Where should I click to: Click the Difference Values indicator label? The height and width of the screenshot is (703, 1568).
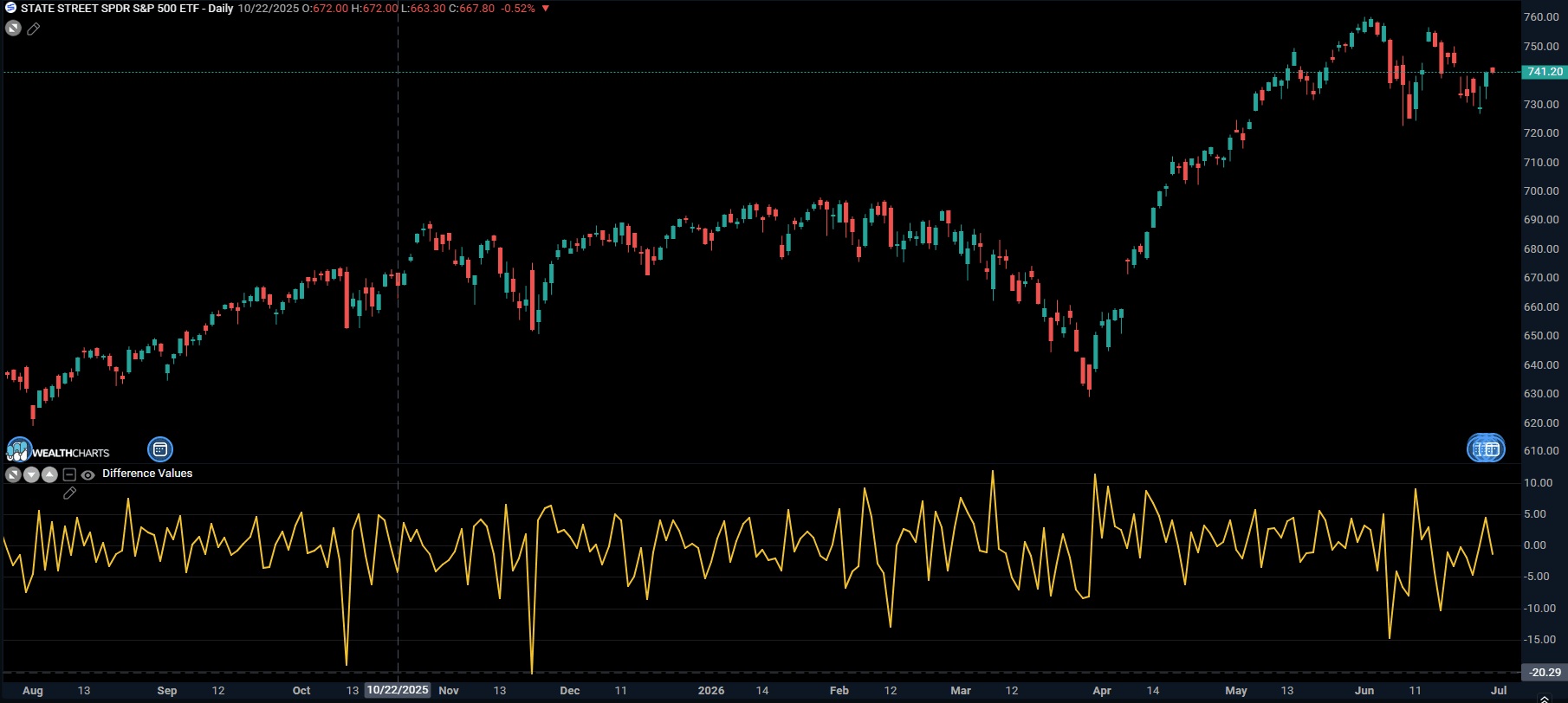coord(147,474)
